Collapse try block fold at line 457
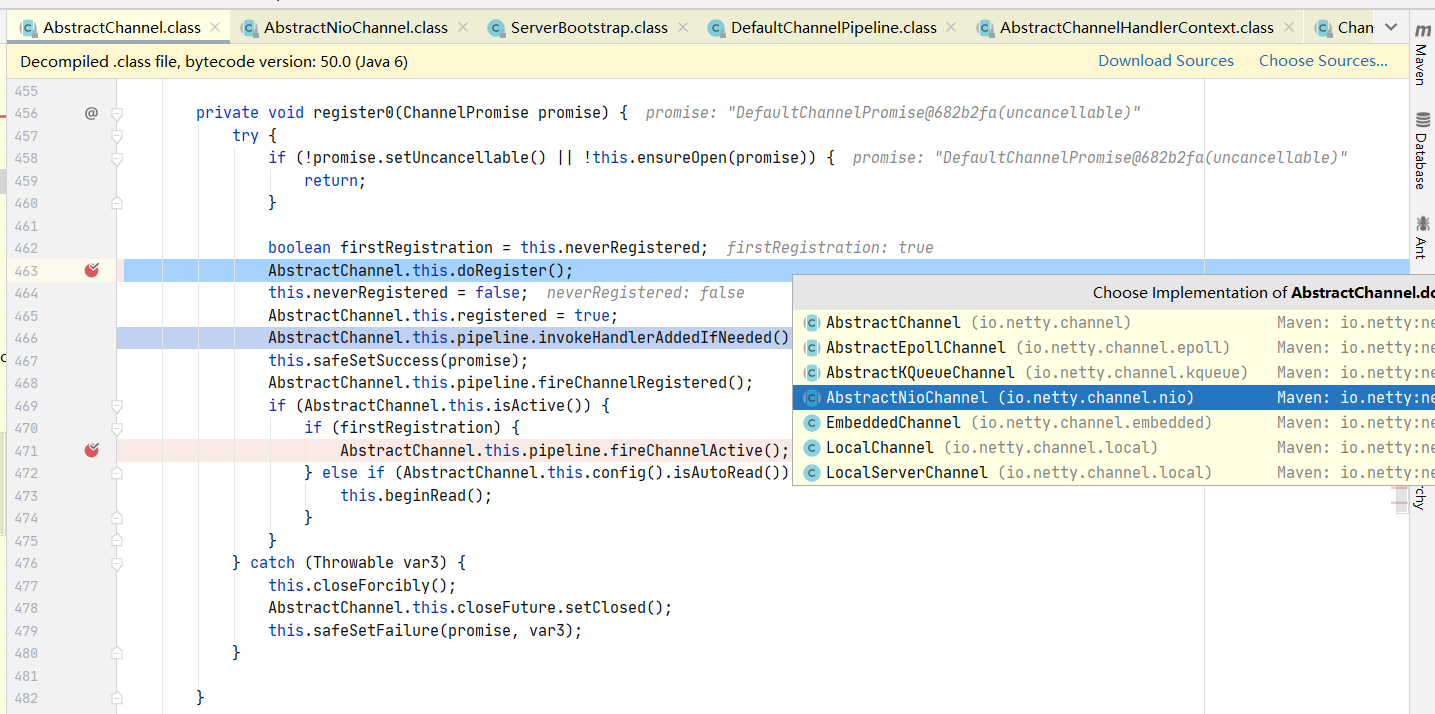Viewport: 1435px width, 714px height. click(x=117, y=135)
